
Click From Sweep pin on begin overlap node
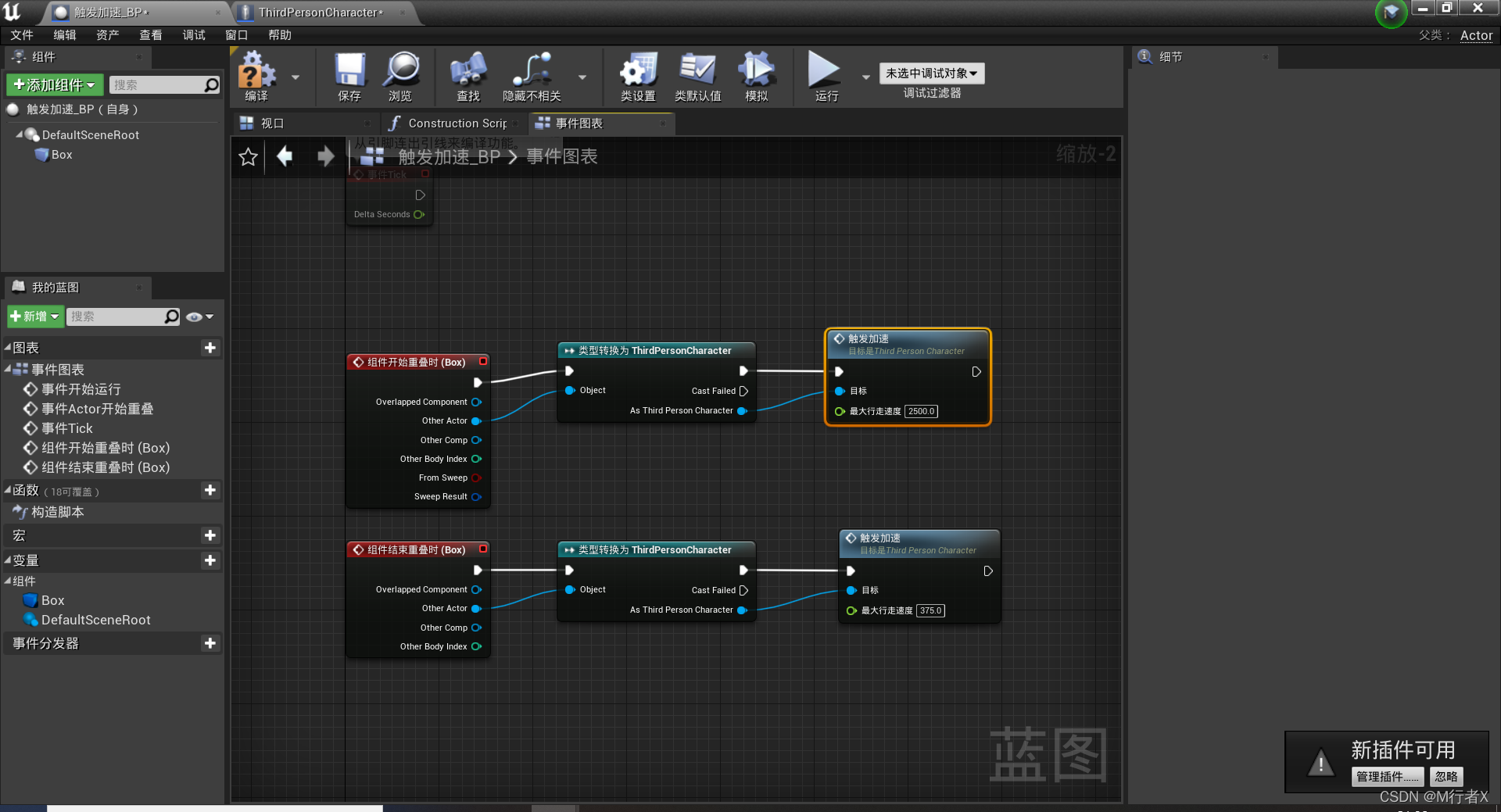tap(476, 478)
